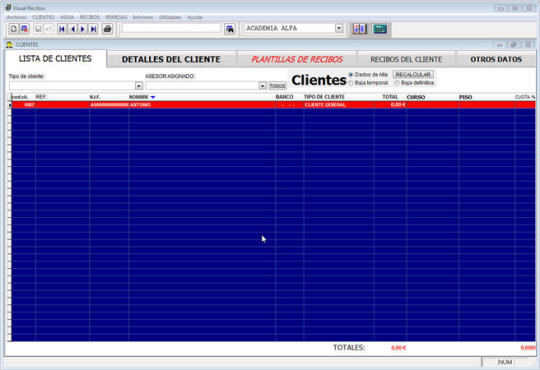Click the Visual Recibos application icon
This screenshot has height=370, width=540.
coord(8,7)
